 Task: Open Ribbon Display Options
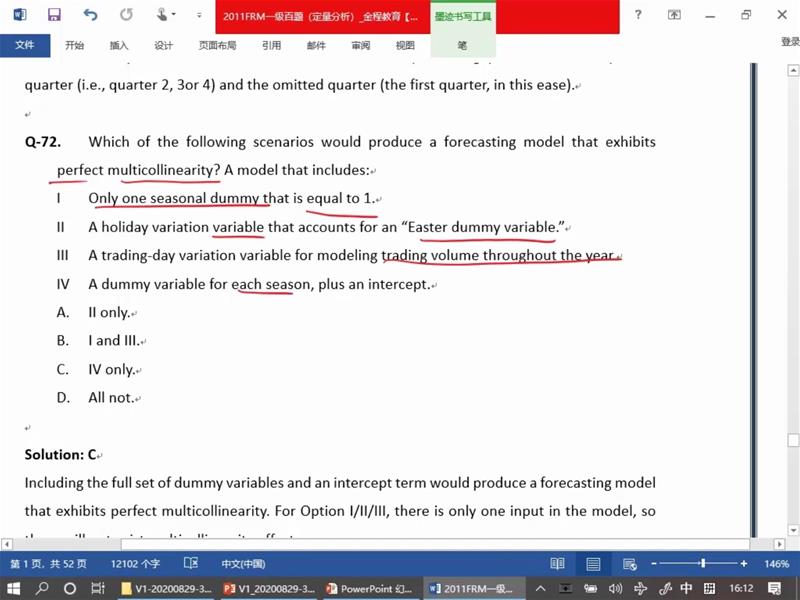pos(674,15)
